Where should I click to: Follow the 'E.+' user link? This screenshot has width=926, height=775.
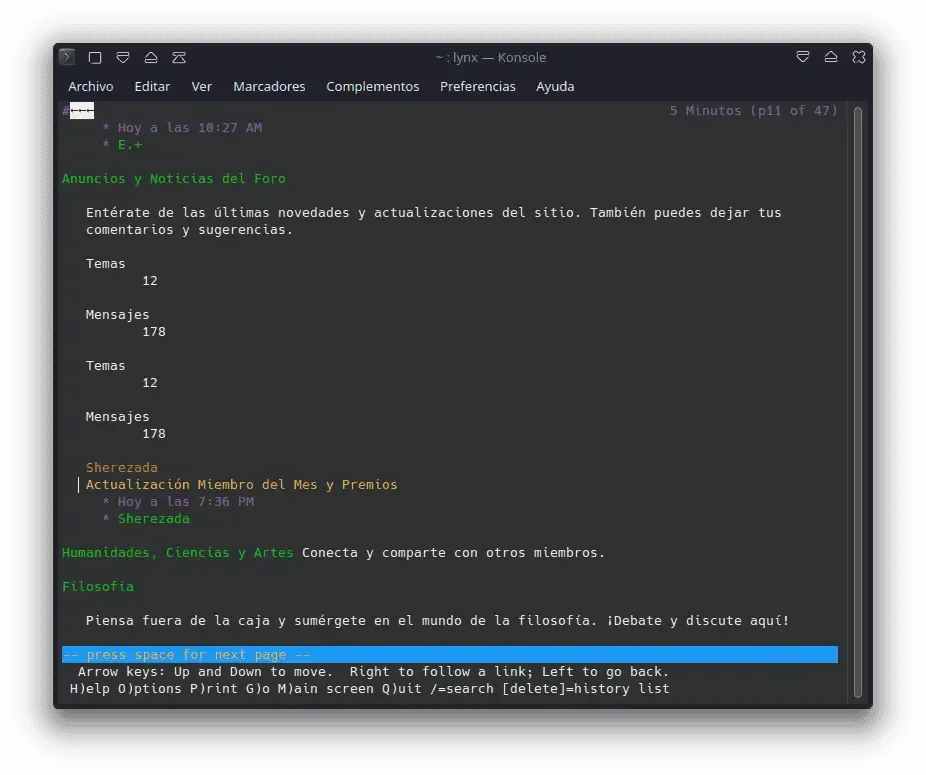[130, 145]
